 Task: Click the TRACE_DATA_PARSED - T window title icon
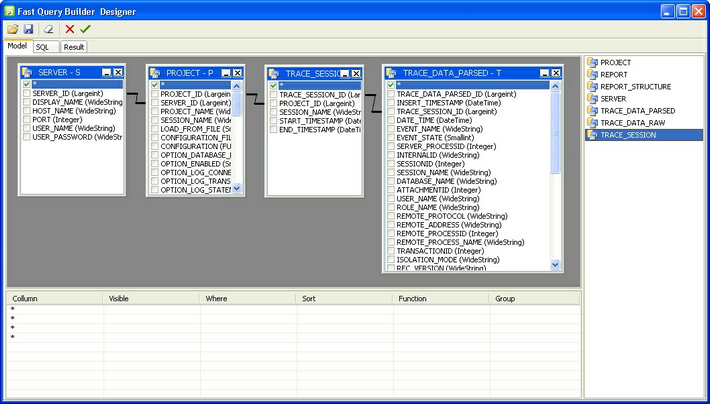click(391, 73)
